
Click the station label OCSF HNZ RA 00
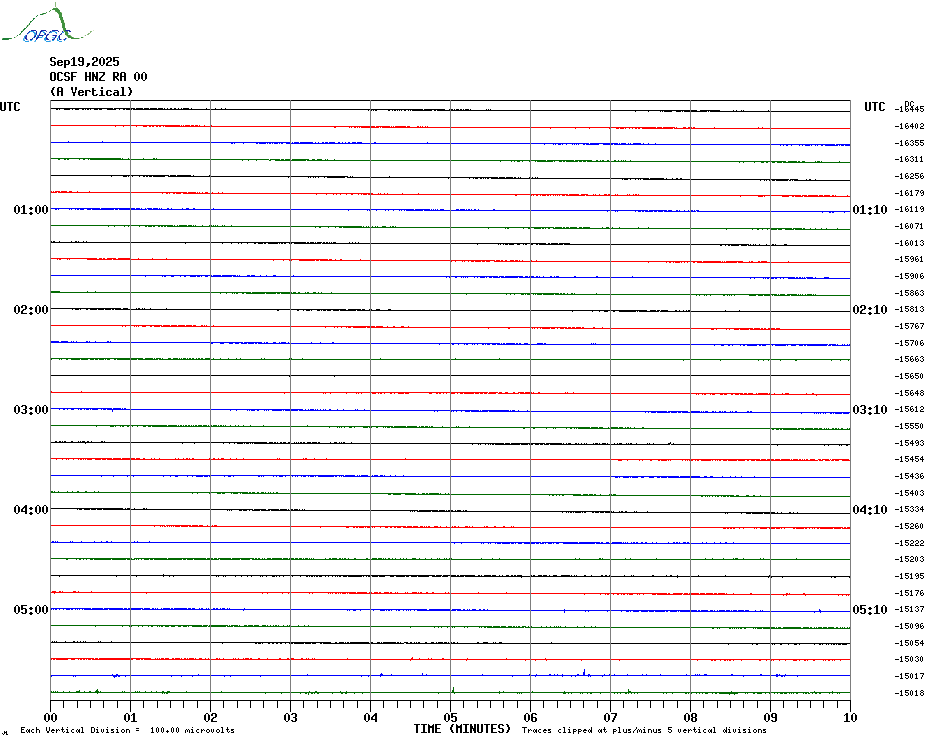98,77
